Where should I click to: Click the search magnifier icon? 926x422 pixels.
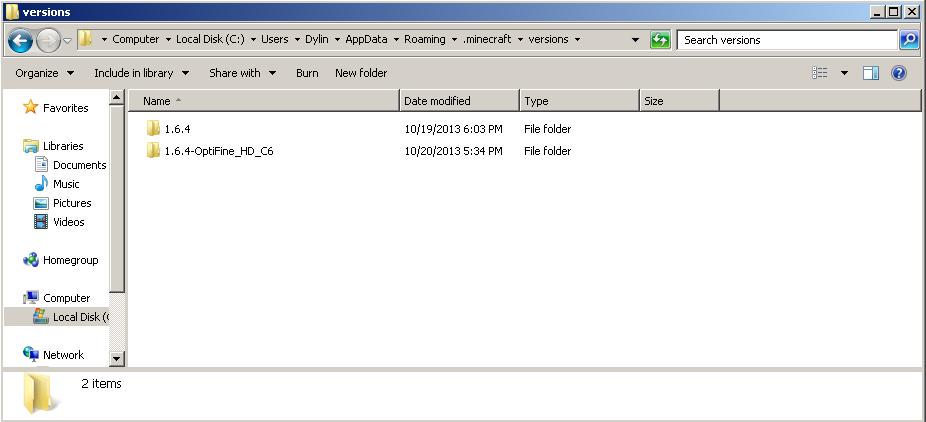(x=909, y=40)
